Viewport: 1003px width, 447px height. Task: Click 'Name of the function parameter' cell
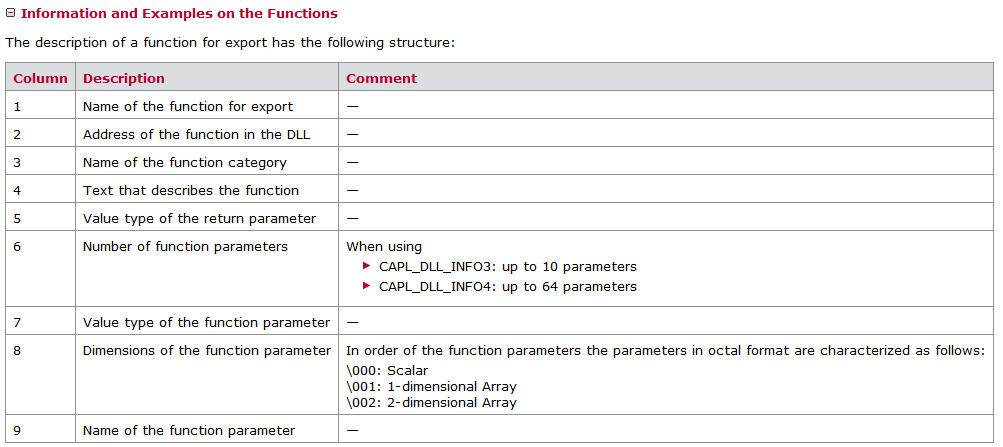coord(189,430)
